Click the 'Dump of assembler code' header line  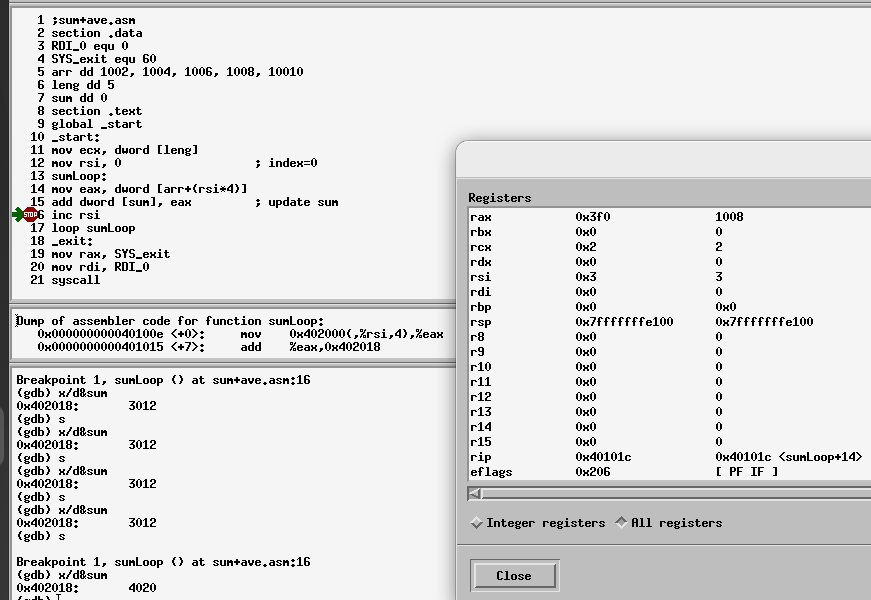(x=170, y=321)
